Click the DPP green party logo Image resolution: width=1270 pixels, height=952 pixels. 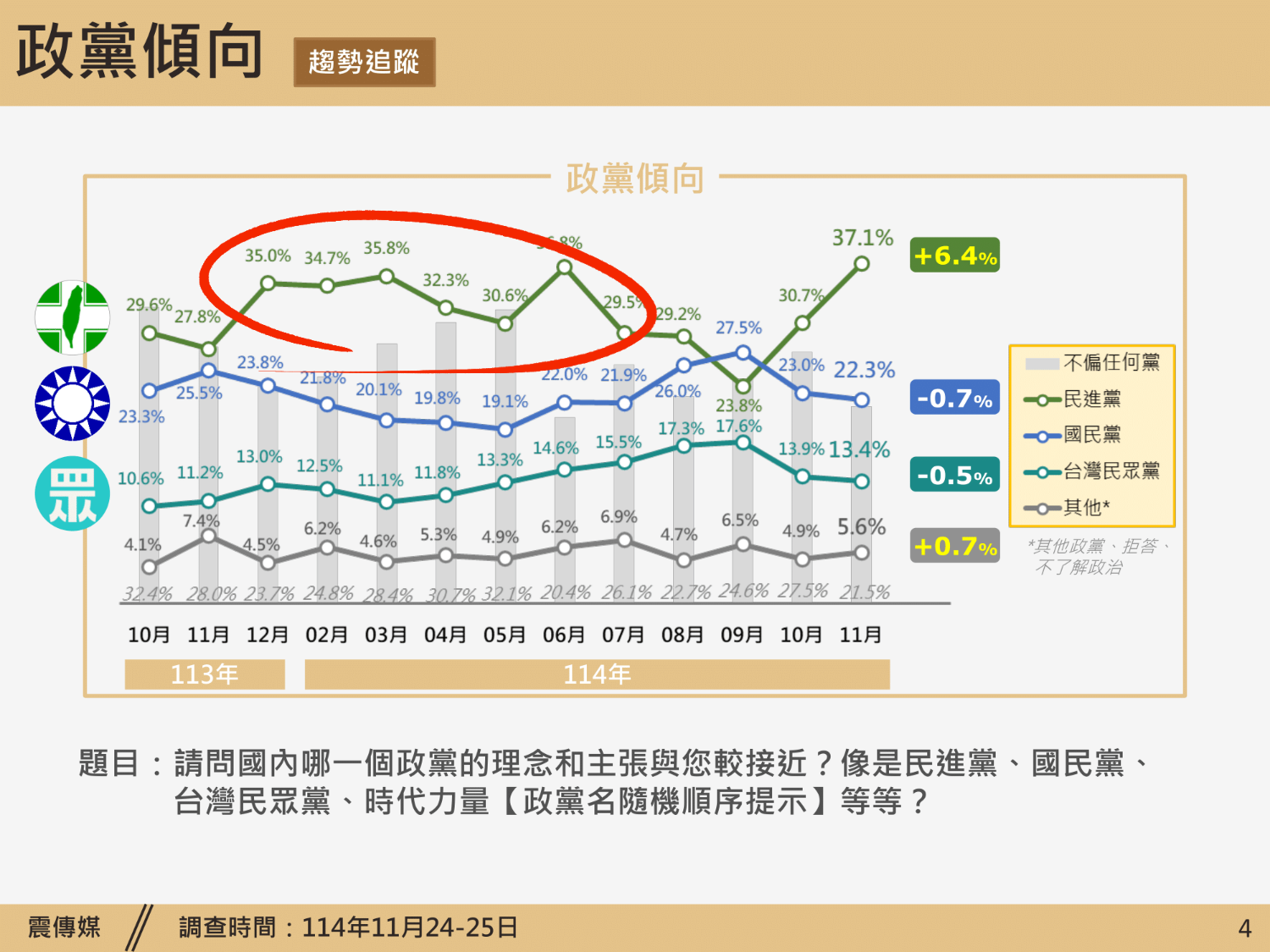click(x=73, y=317)
